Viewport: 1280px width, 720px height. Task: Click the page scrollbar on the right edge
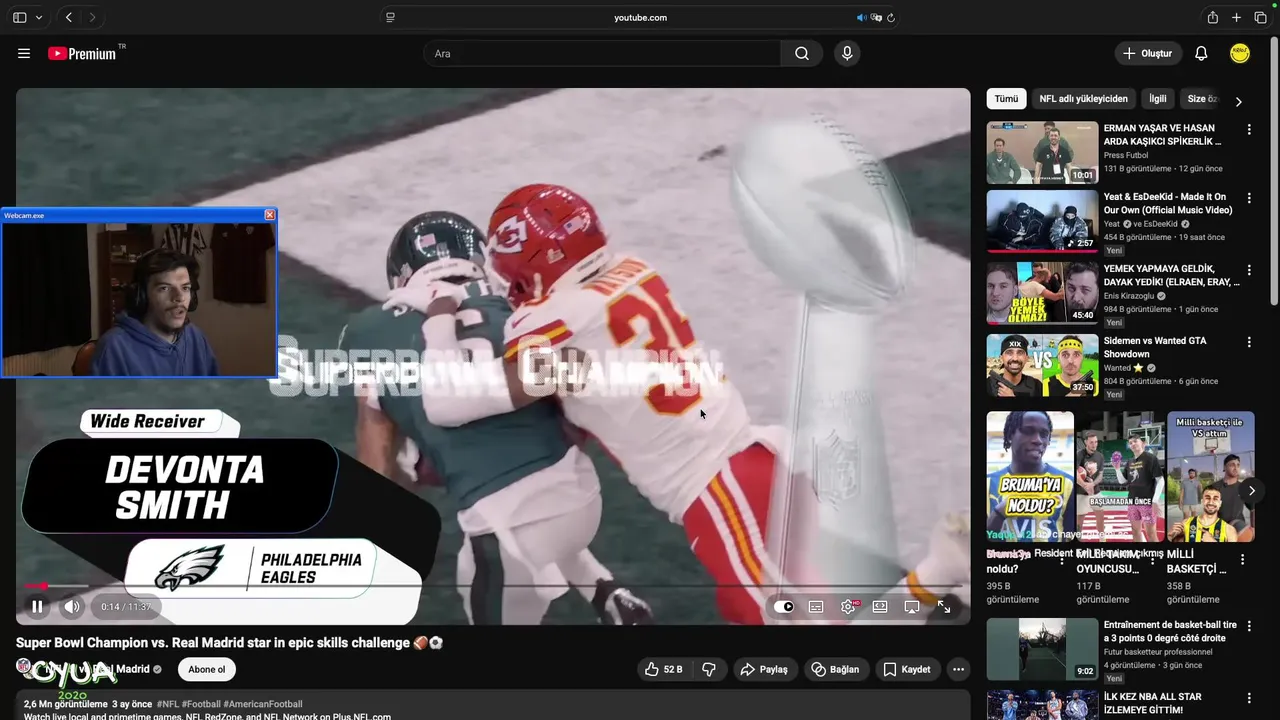point(1274,170)
